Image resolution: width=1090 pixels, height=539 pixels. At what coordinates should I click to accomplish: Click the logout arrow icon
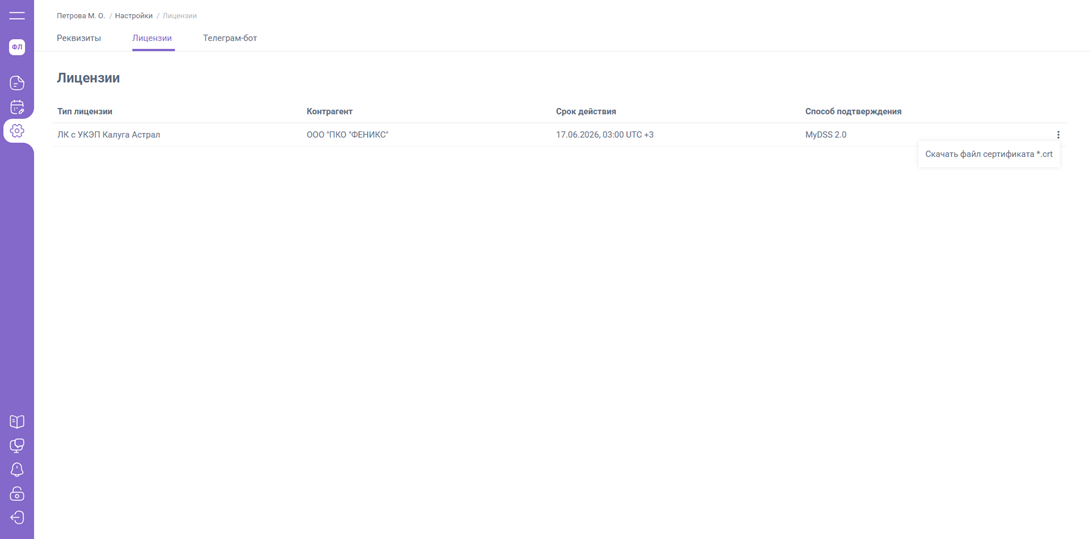coord(17,518)
